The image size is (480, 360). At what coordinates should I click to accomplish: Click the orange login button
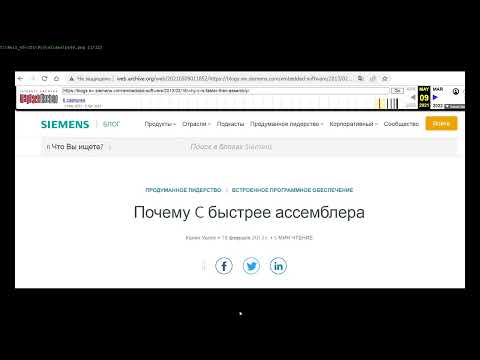pos(441,124)
